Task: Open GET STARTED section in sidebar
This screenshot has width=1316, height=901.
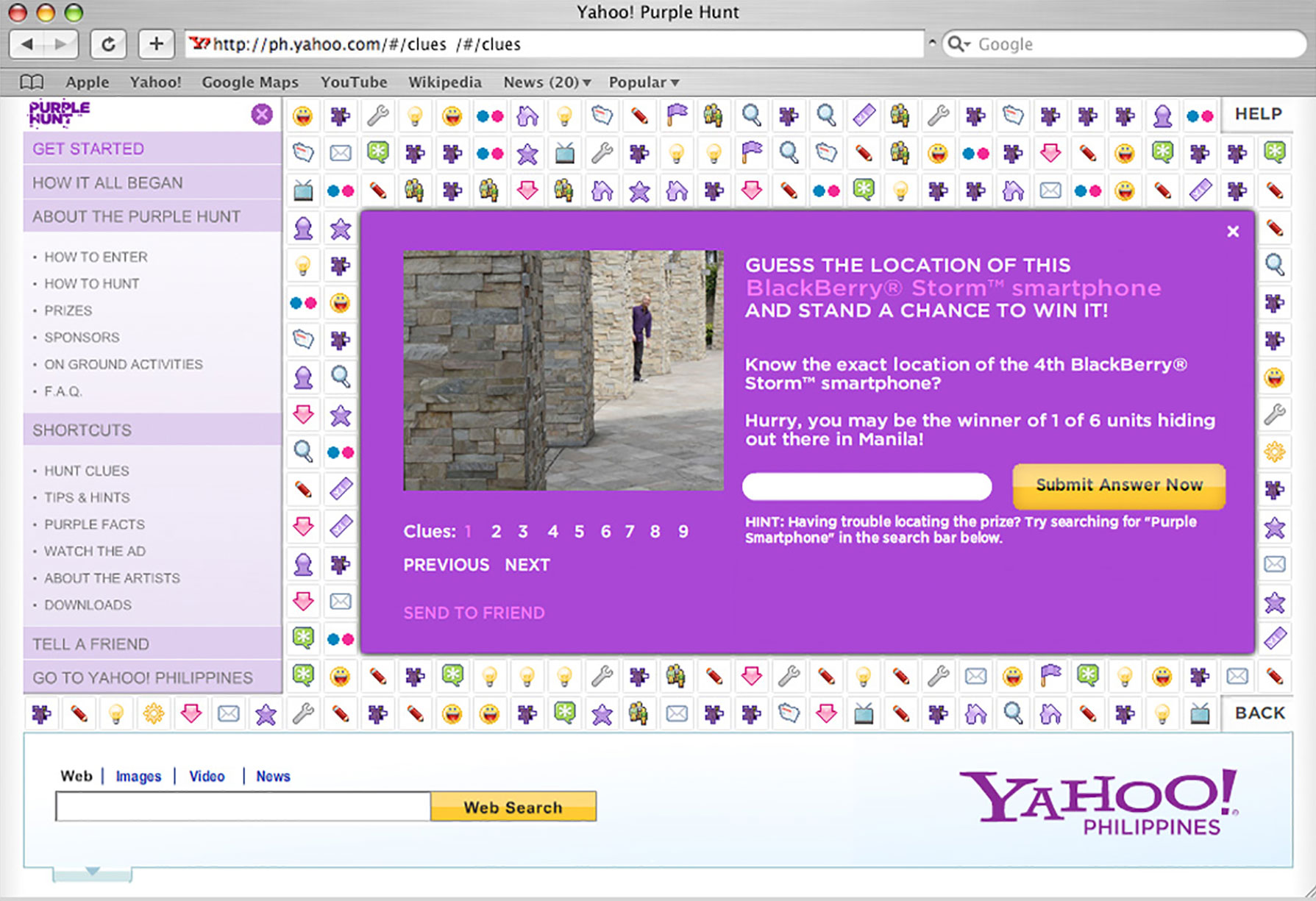Action: [x=152, y=149]
